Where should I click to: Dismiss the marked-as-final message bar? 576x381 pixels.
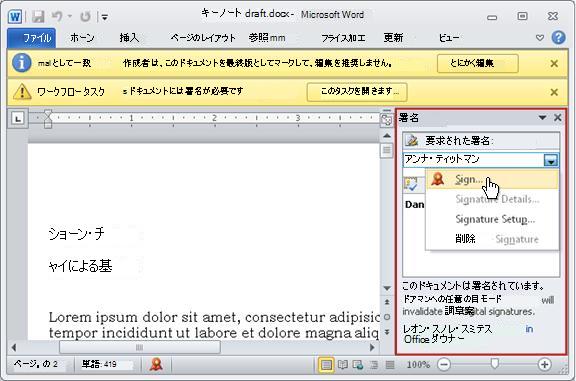tap(554, 64)
